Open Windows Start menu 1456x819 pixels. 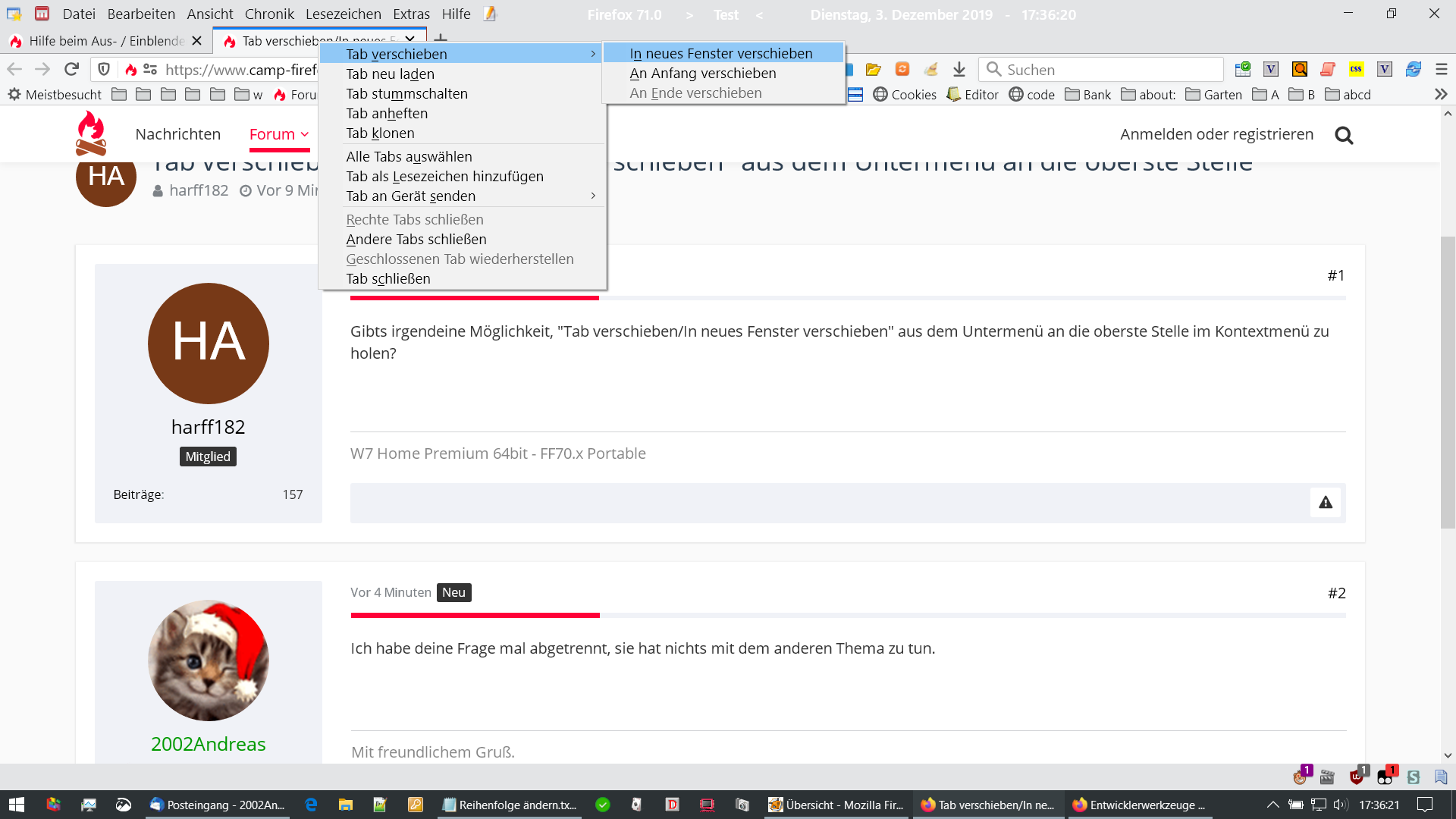17,805
